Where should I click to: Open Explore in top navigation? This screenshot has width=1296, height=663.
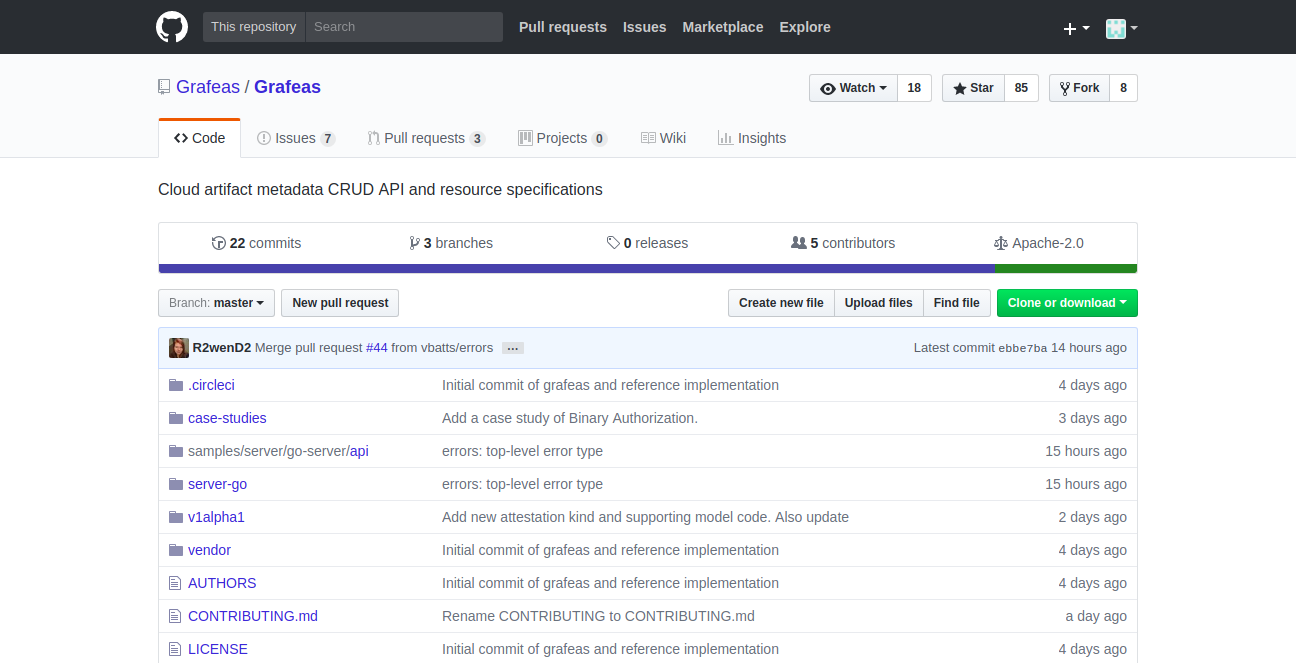(x=805, y=27)
